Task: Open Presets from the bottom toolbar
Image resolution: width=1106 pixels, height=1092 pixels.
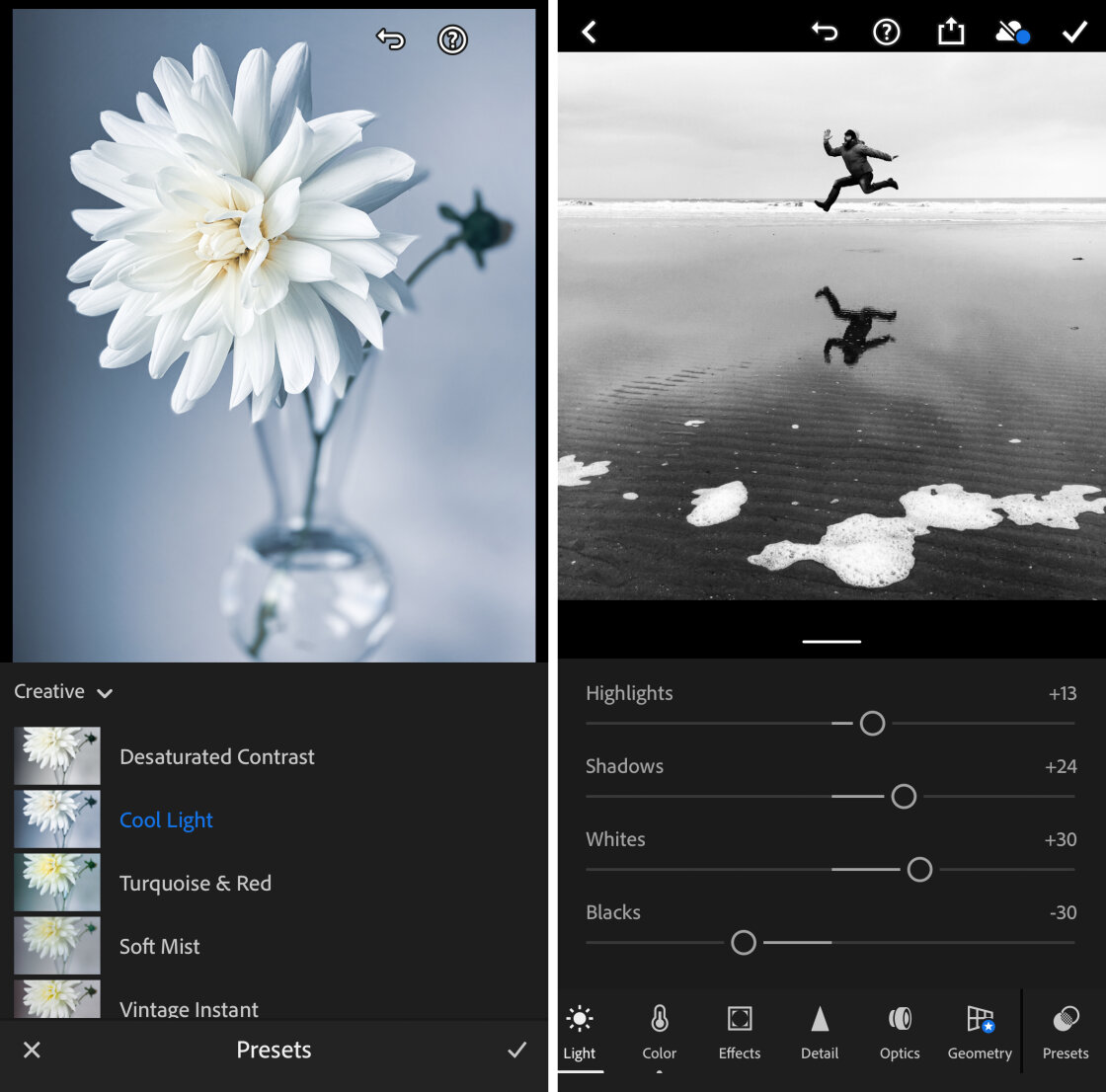Action: pyautogui.click(x=1066, y=1033)
